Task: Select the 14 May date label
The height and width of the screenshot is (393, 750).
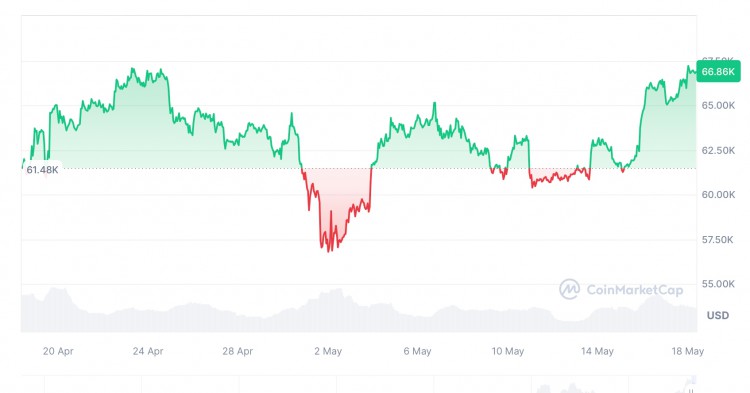Action: pos(597,351)
